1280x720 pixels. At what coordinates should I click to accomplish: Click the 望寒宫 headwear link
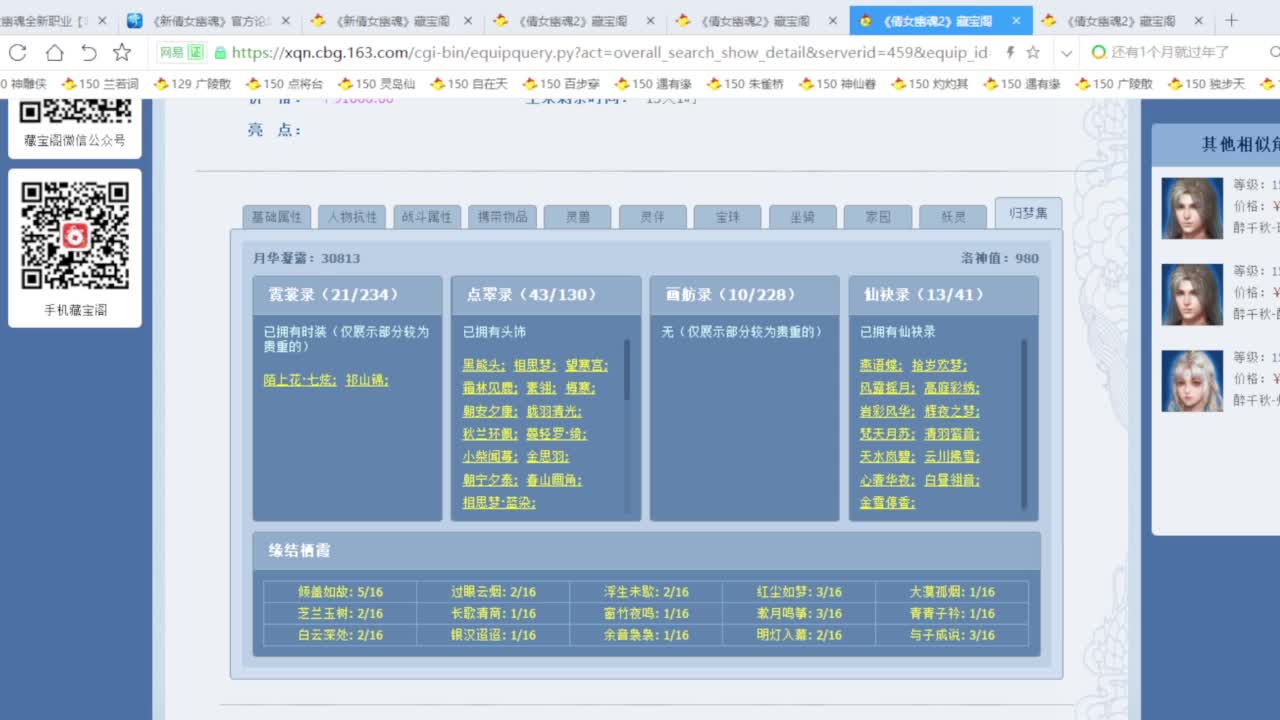586,365
